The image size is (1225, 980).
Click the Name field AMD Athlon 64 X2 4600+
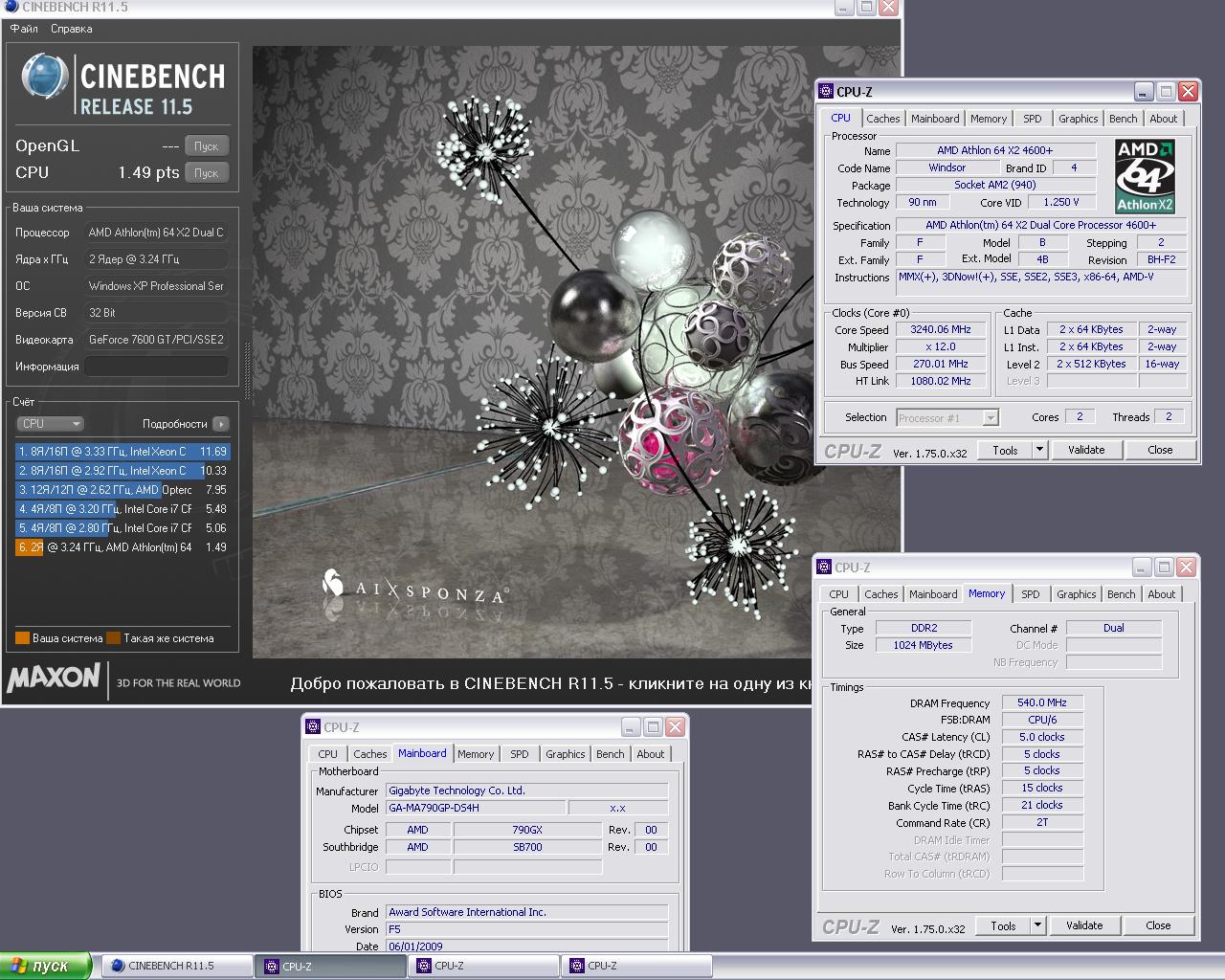[x=994, y=150]
